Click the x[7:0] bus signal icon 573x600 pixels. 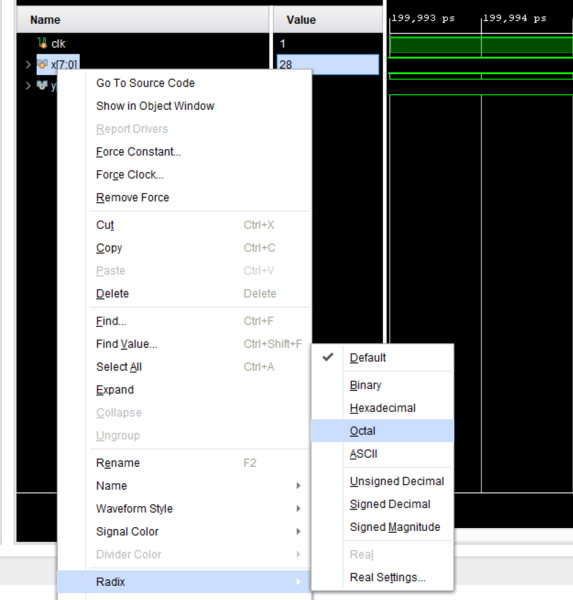coord(42,64)
